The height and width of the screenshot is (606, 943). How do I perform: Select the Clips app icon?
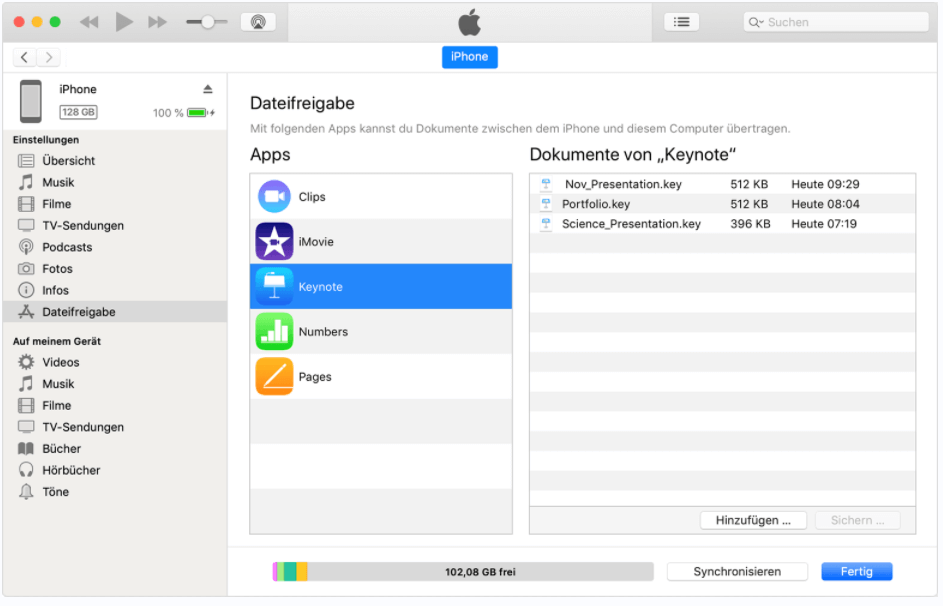tap(274, 197)
